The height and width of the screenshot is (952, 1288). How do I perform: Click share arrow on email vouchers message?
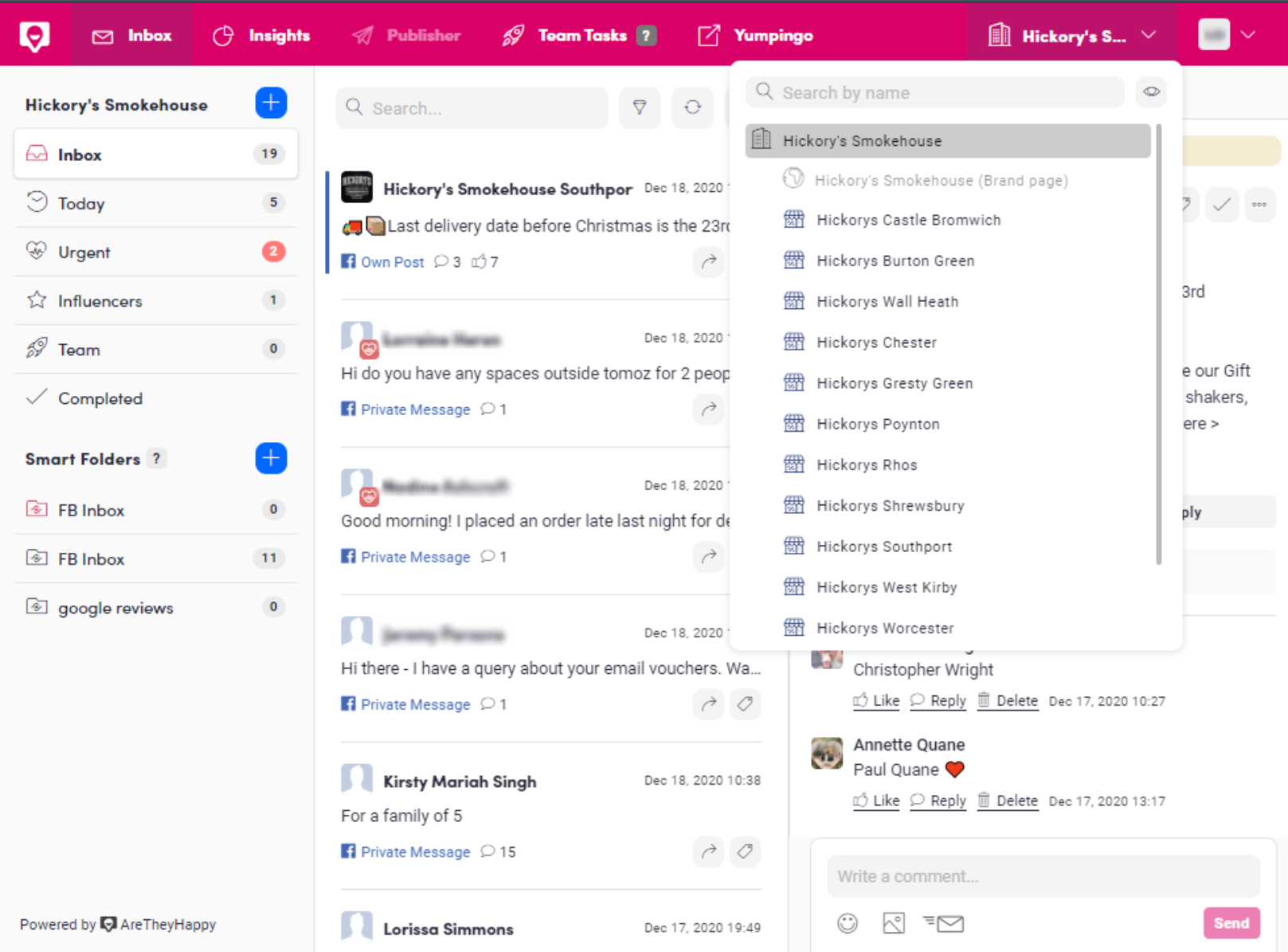pyautogui.click(x=708, y=703)
